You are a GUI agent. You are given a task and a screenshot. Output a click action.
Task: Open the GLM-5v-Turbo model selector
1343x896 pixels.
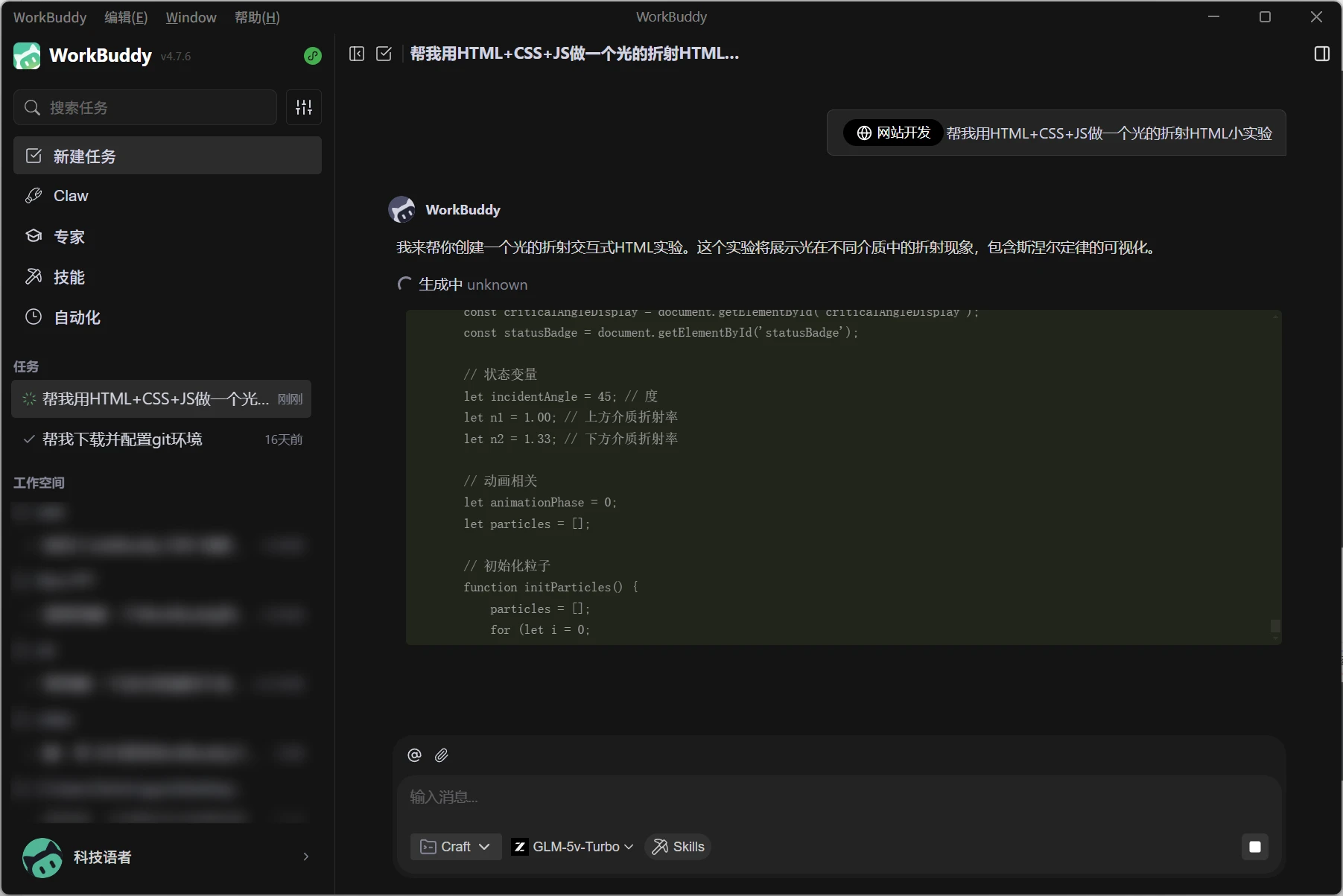[x=573, y=847]
